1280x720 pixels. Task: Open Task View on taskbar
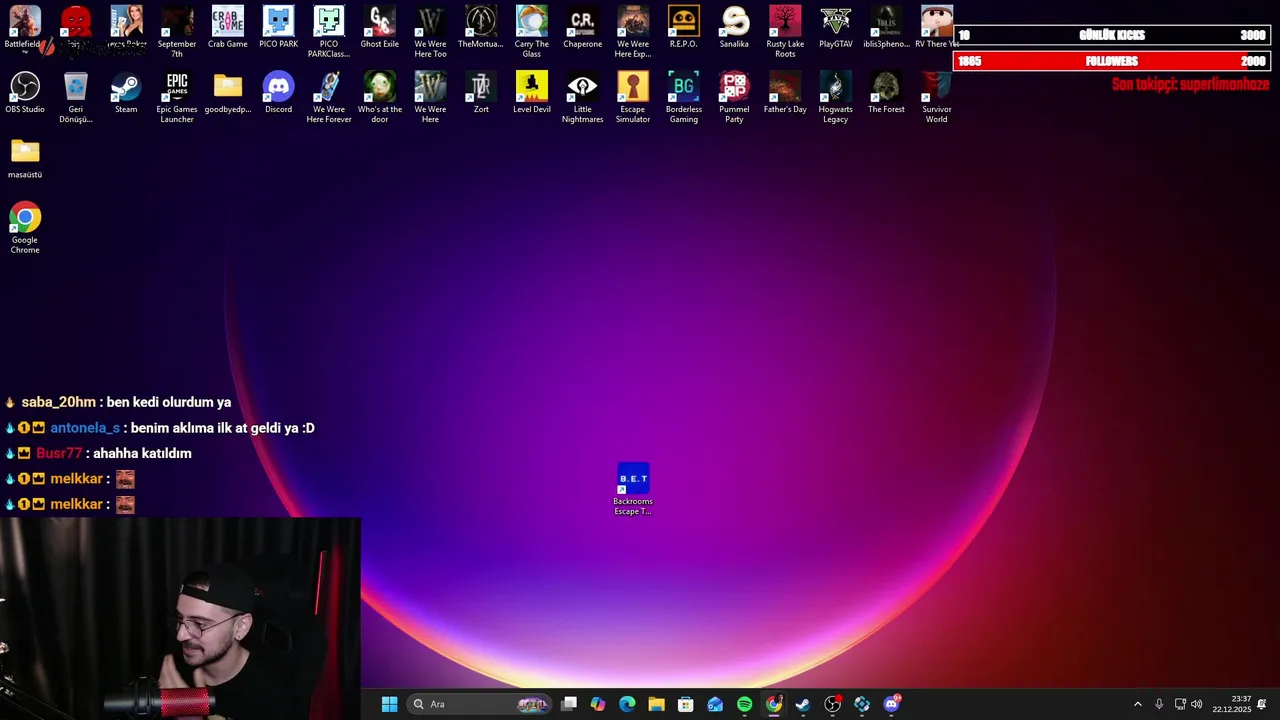point(569,704)
